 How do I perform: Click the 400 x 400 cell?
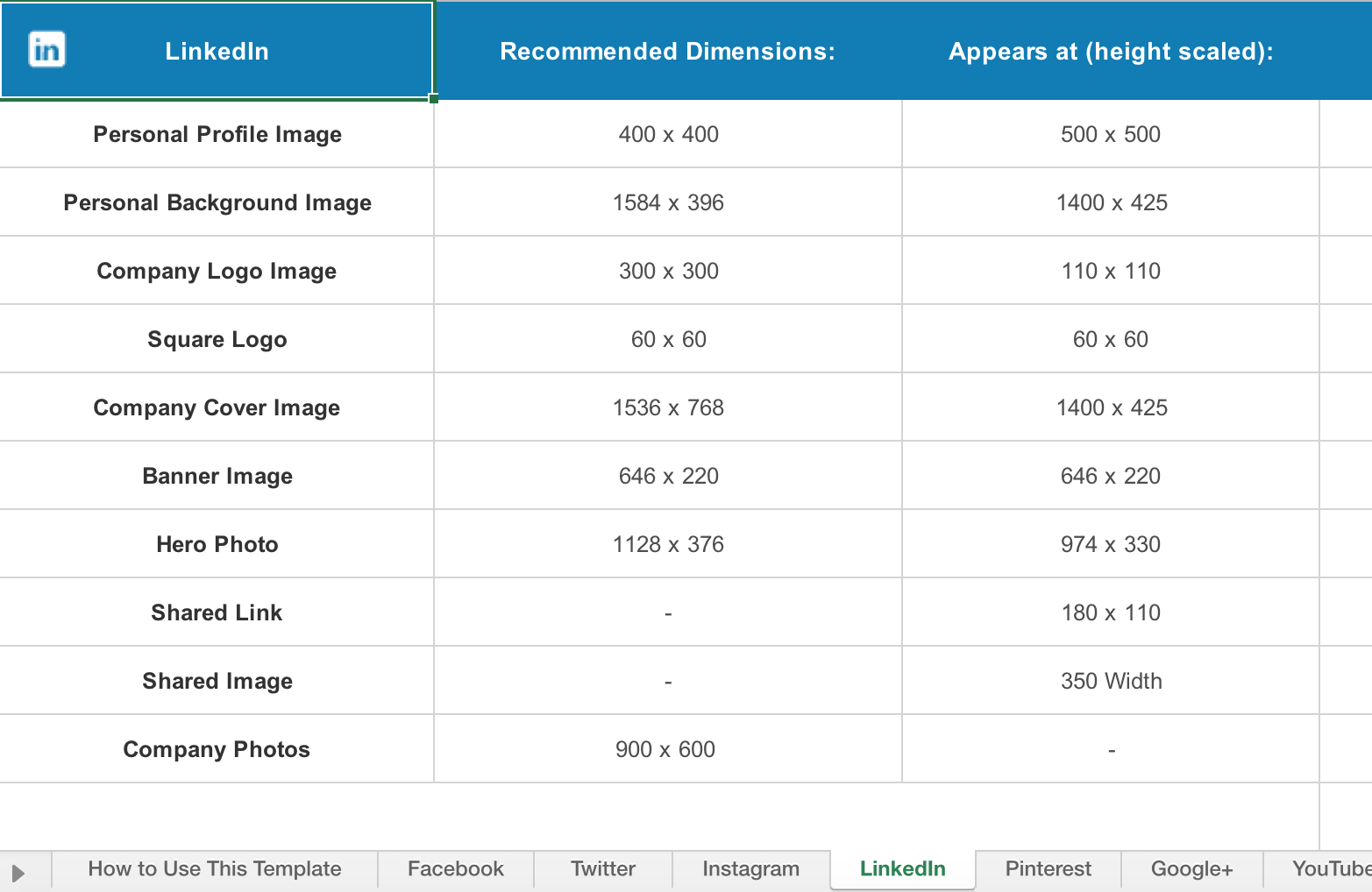[x=668, y=134]
